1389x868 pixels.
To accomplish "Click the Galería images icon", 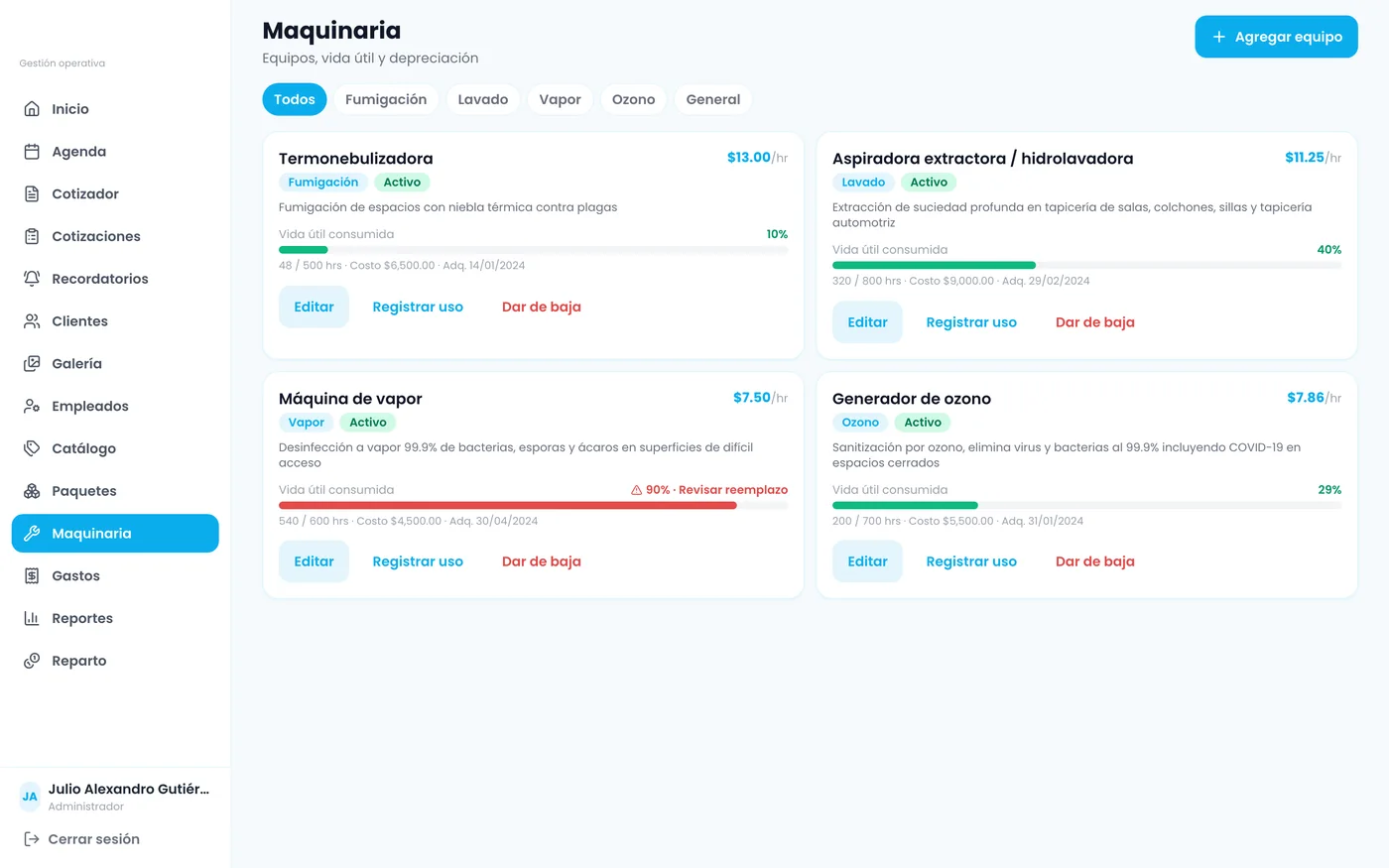I will click(32, 364).
